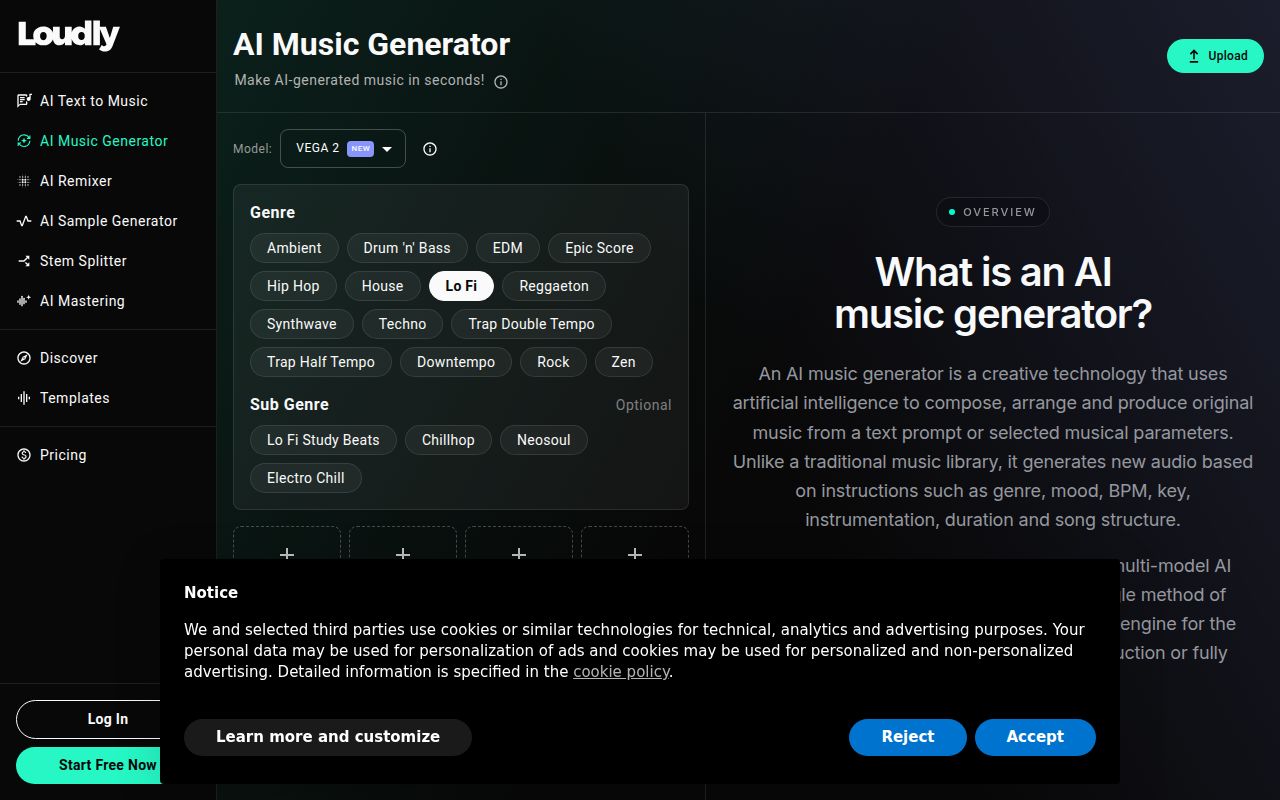Select the Epic Score genre
The width and height of the screenshot is (1280, 800).
pyautogui.click(x=599, y=248)
